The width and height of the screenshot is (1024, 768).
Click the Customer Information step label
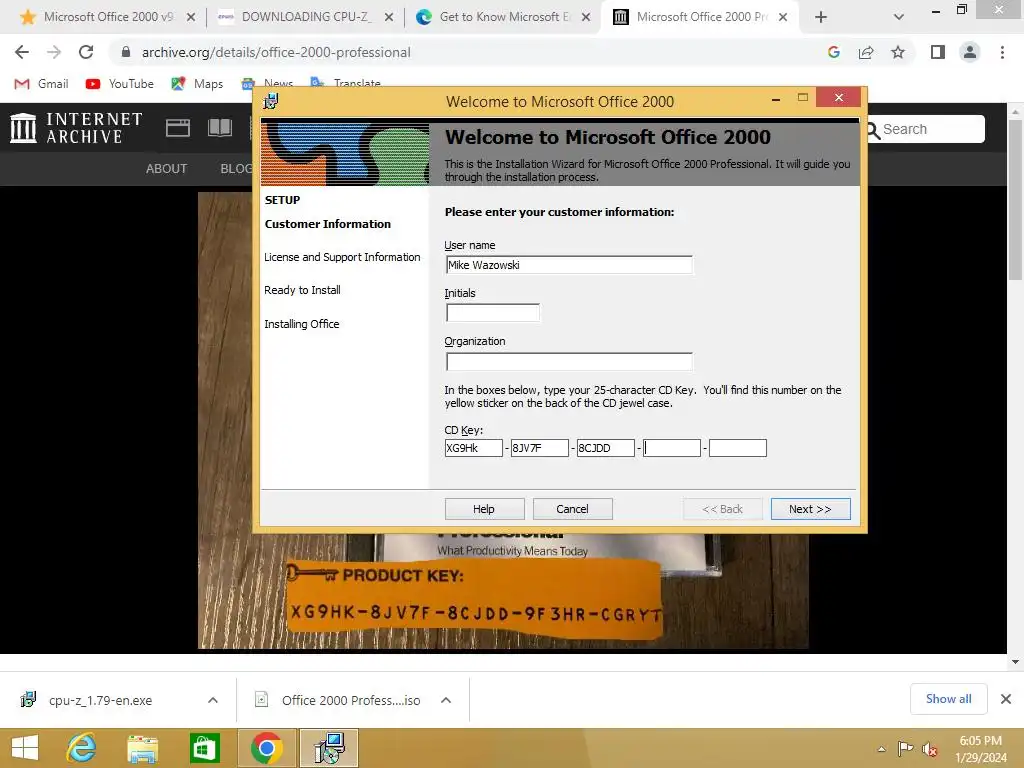328,224
